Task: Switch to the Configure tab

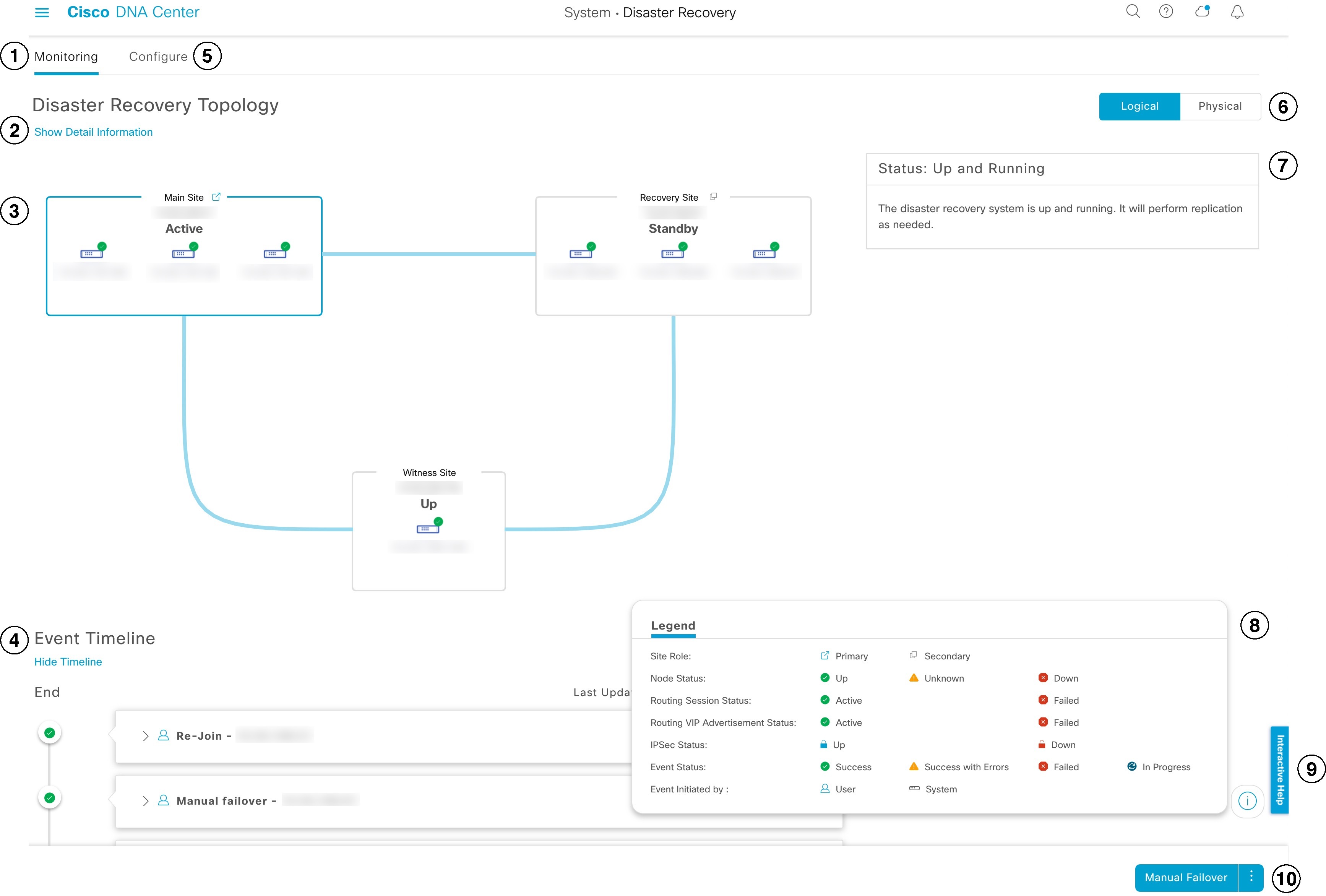Action: [x=158, y=56]
